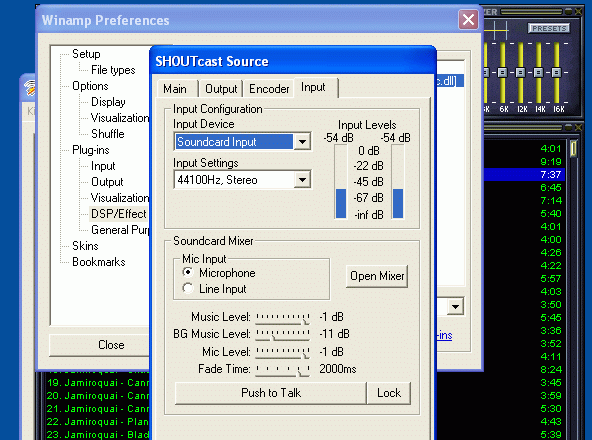Select playlist track 23 Jamiroquai

[98, 434]
